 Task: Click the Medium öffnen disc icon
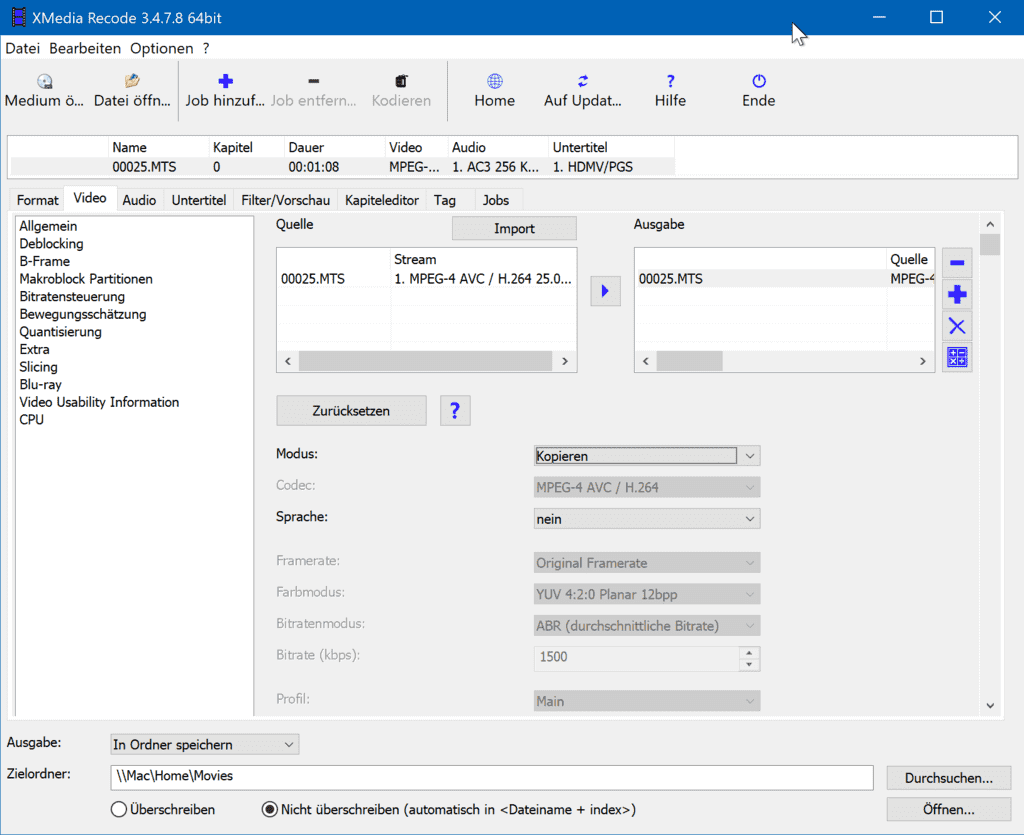(x=45, y=81)
